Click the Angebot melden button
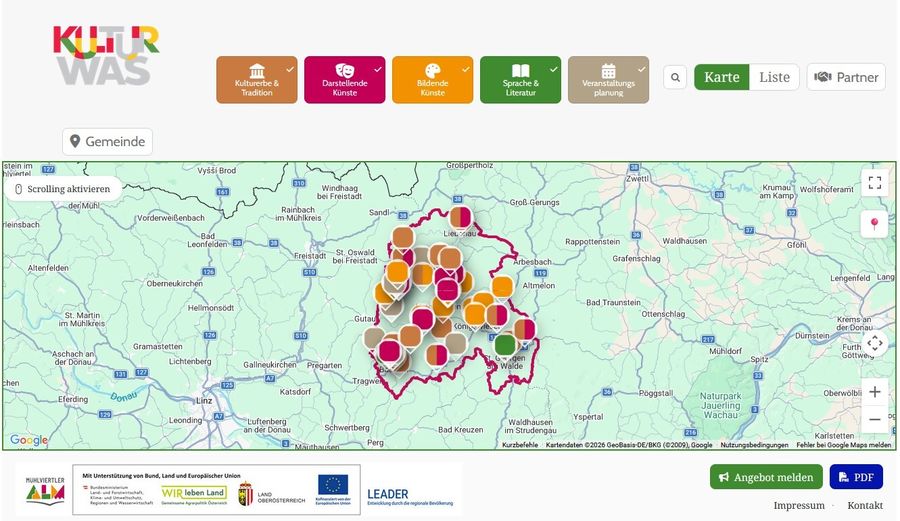 tap(766, 477)
